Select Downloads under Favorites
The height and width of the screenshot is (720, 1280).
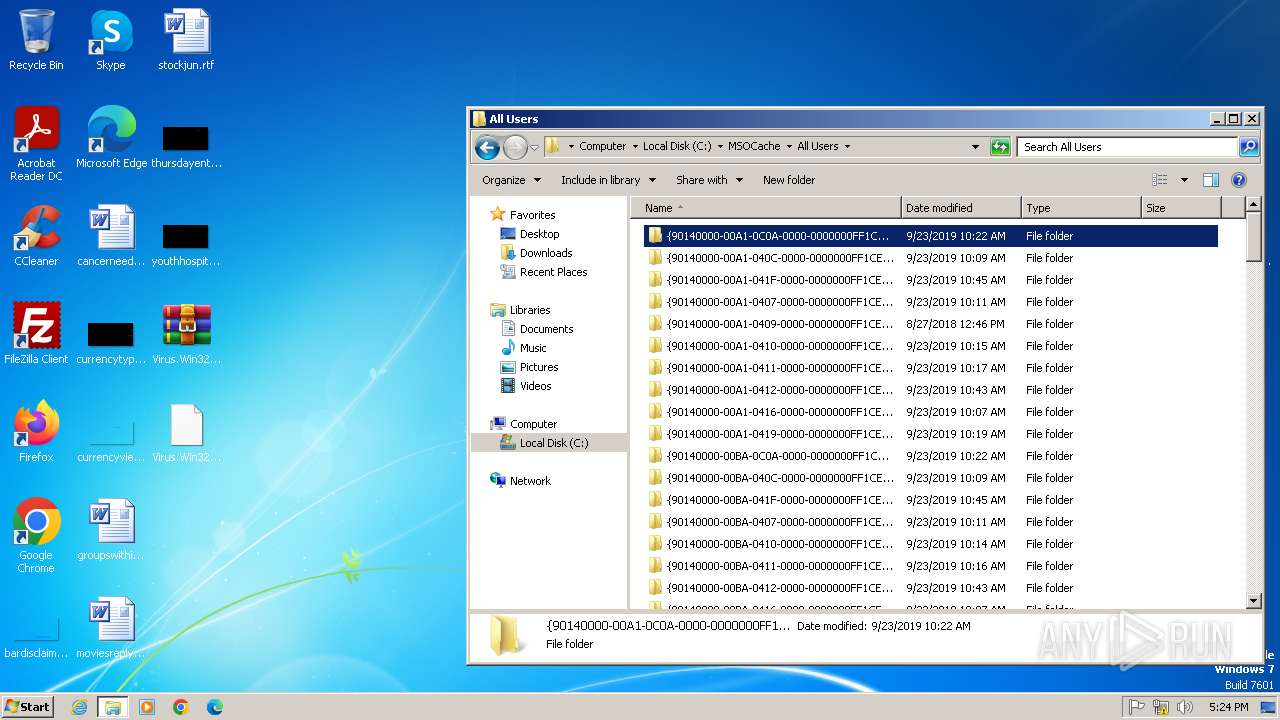click(546, 253)
